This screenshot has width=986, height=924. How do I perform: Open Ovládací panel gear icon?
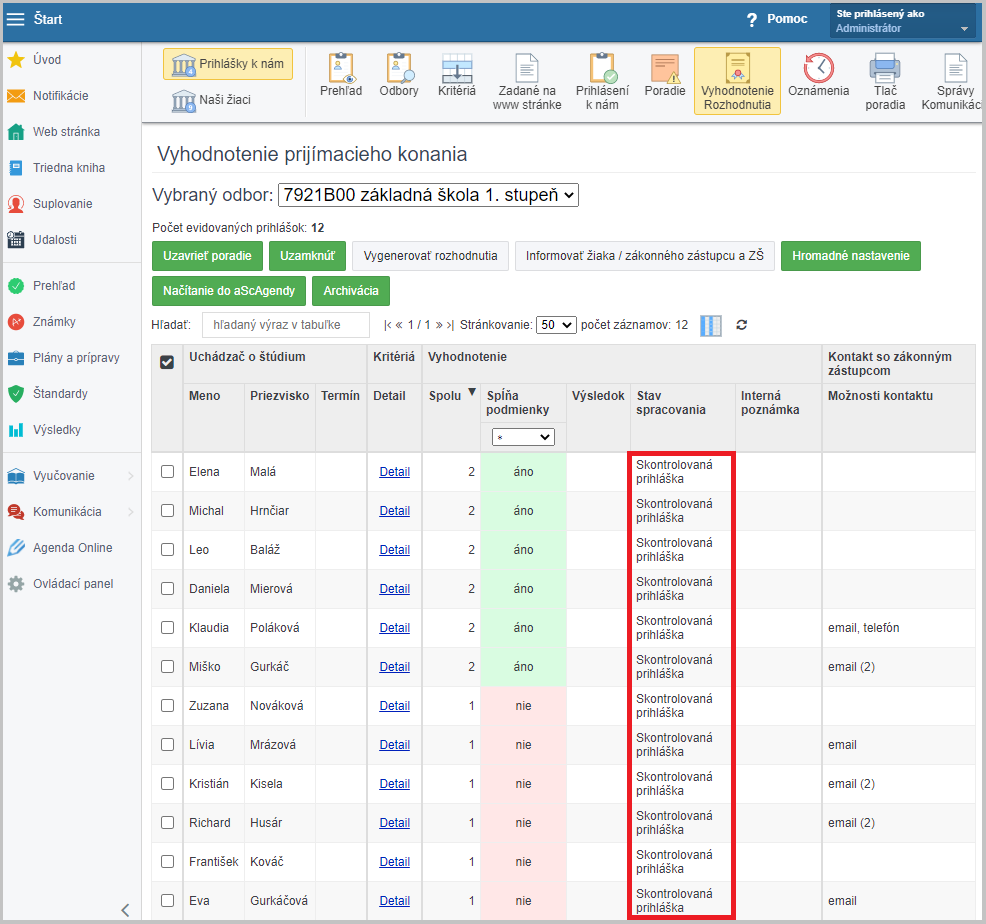(x=16, y=584)
